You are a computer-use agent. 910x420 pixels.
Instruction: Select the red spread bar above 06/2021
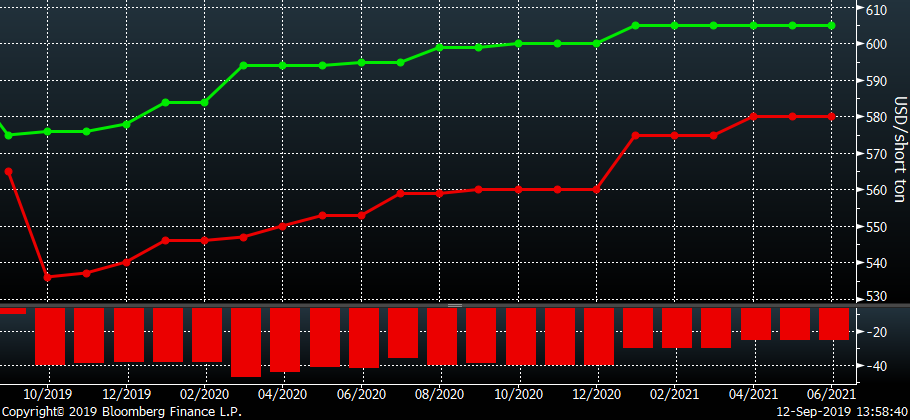(833, 323)
